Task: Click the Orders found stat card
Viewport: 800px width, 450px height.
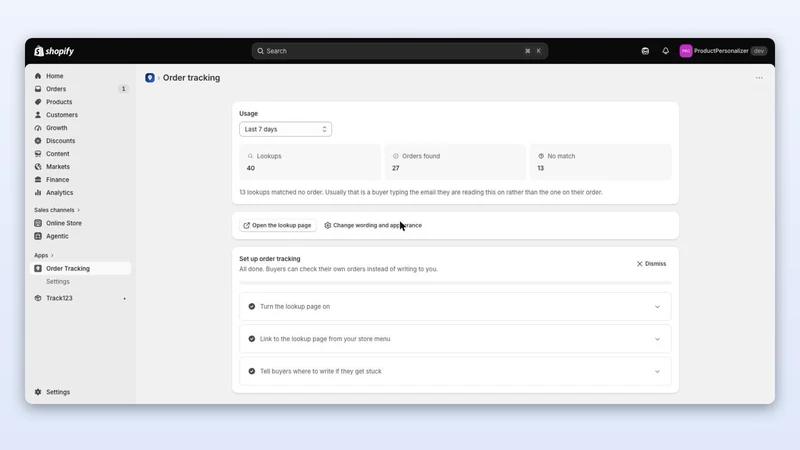Action: click(x=455, y=162)
